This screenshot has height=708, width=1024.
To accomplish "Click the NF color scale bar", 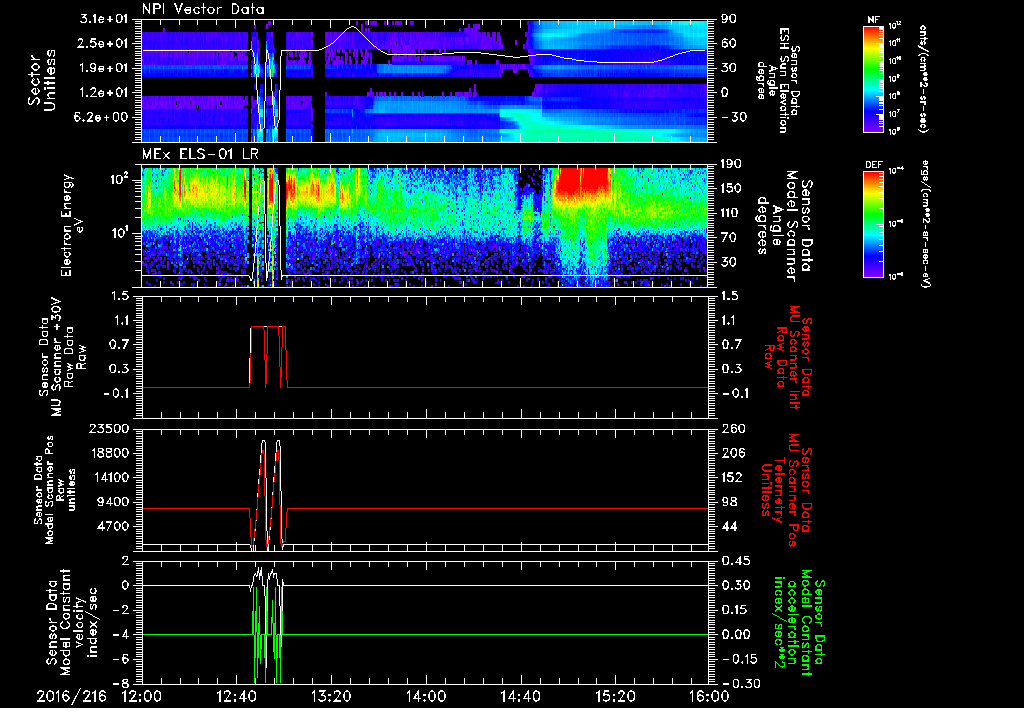I will [873, 78].
